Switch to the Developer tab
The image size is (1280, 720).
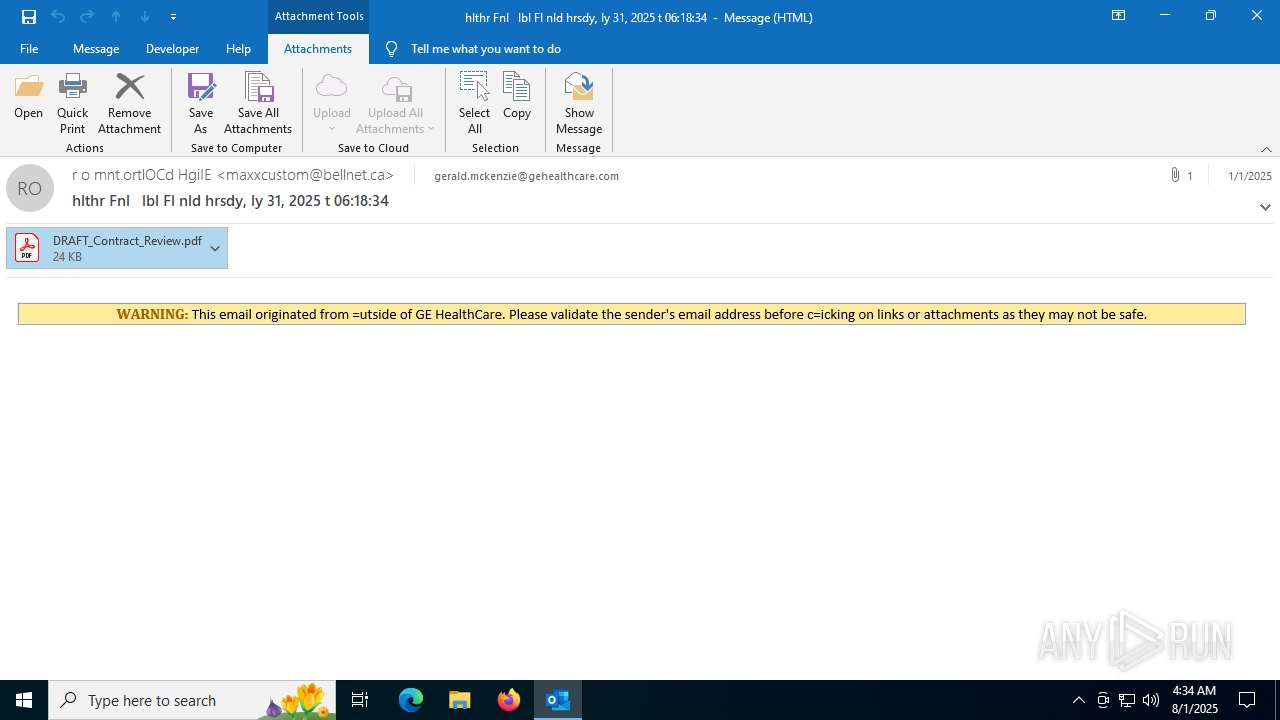(x=172, y=49)
